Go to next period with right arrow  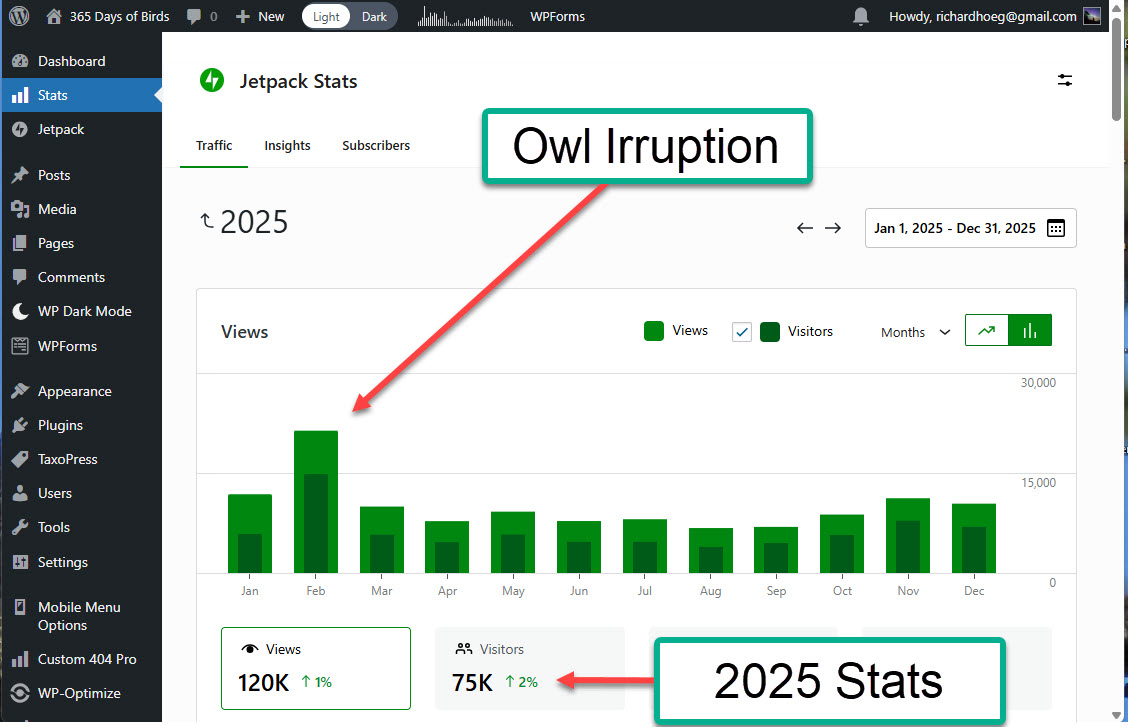coord(833,228)
